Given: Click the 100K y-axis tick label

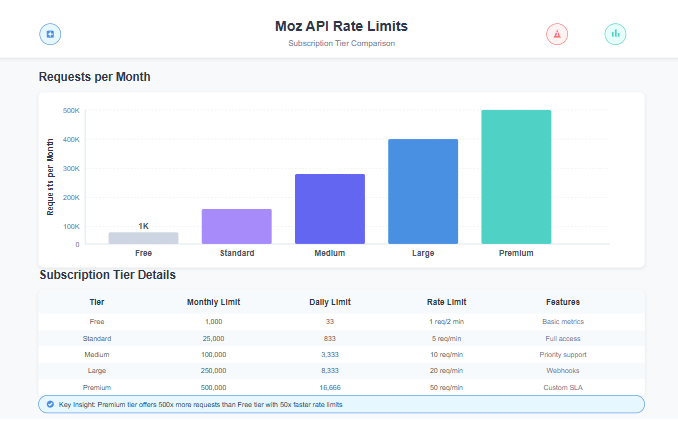Looking at the screenshot, I should click(71, 227).
